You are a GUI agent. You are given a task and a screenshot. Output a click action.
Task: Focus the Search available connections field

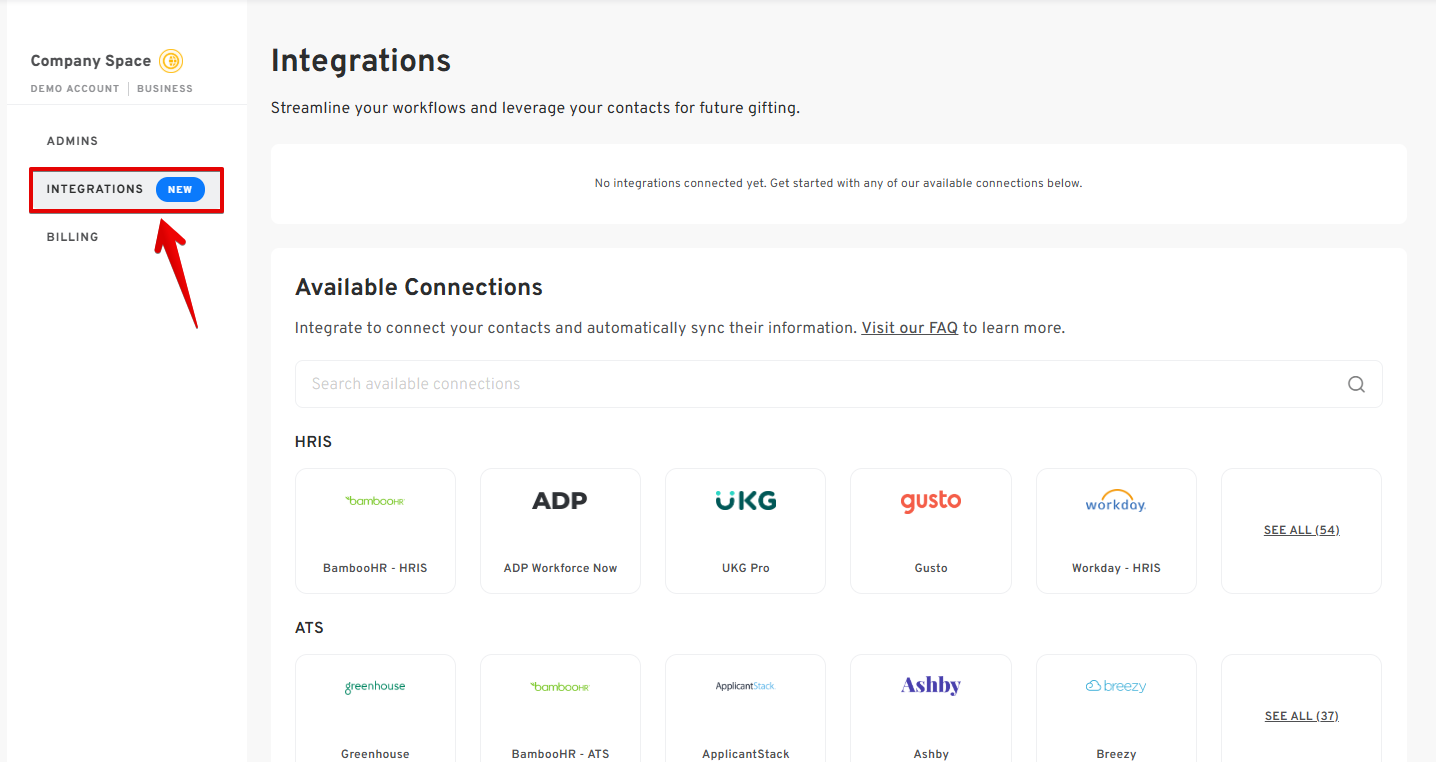tap(820, 384)
